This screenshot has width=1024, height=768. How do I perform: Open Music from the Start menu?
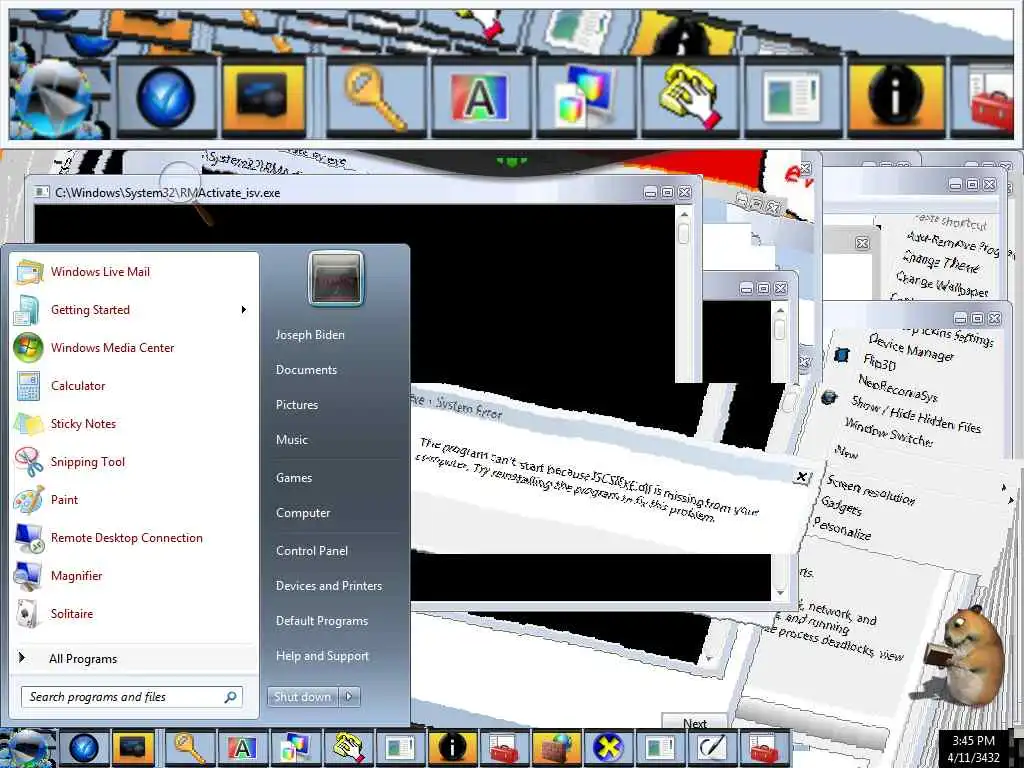(291, 440)
